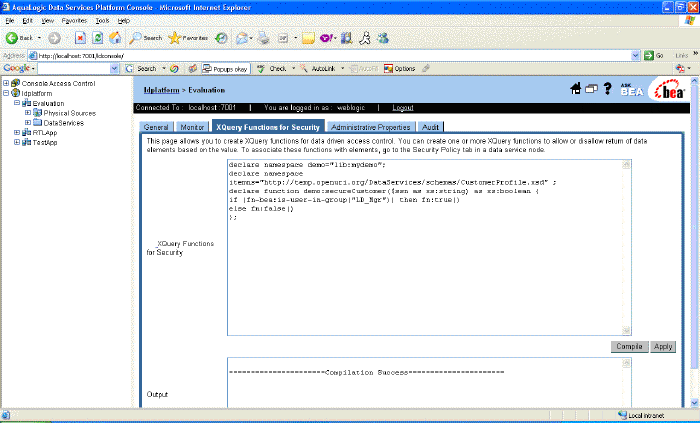Click the Google toolbar Check spelling button
Screen dimensions: 700x423
click(272, 69)
